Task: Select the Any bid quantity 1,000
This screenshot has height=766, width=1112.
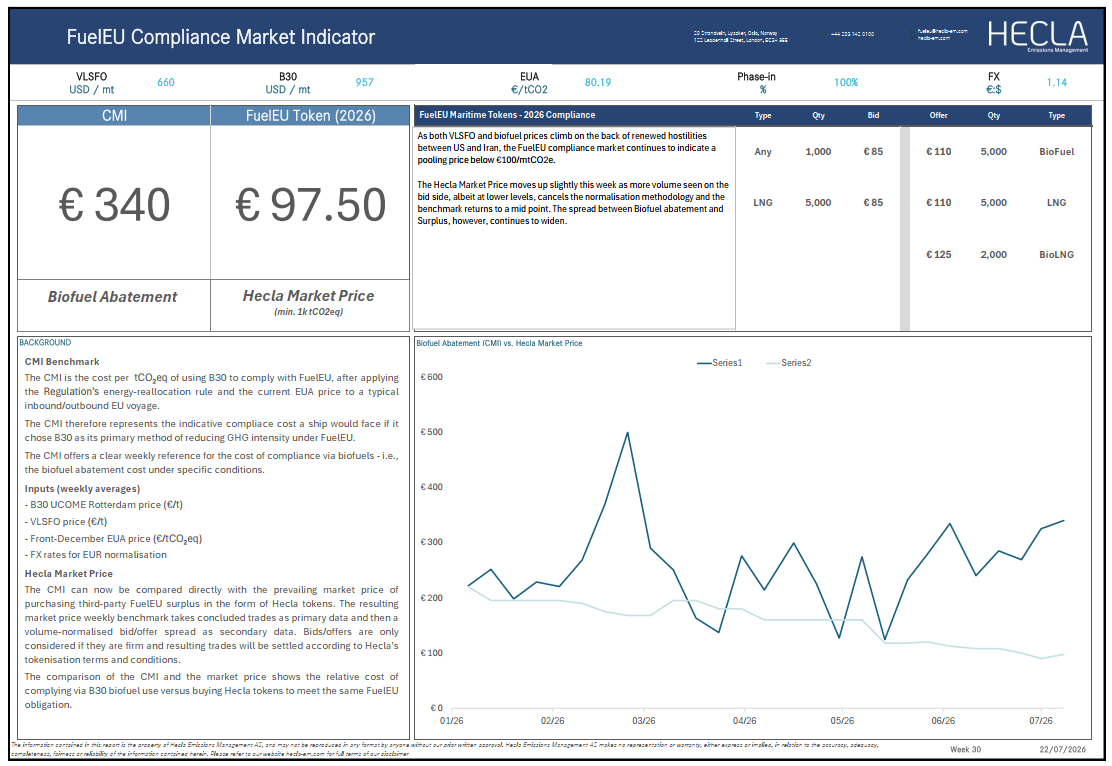Action: (818, 152)
